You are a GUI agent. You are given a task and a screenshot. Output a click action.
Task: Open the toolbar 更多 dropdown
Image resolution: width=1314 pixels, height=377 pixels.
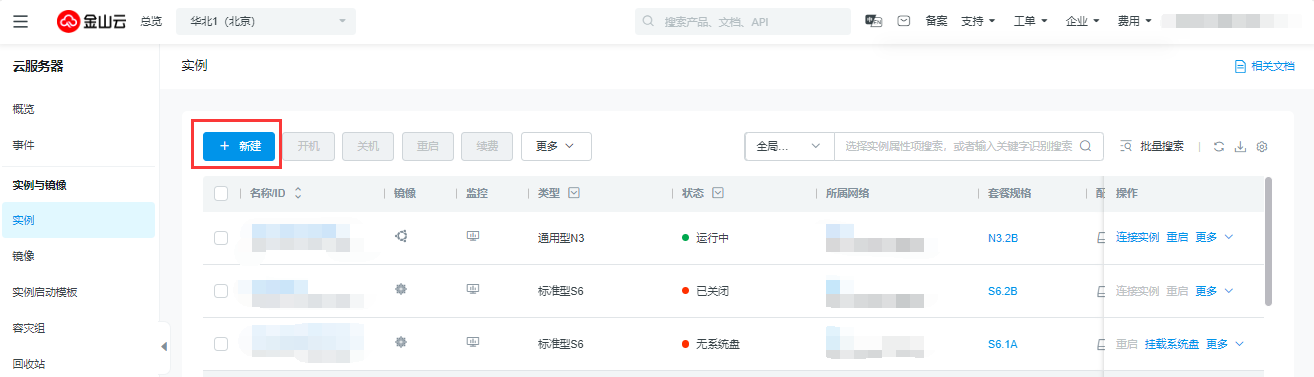(x=556, y=146)
